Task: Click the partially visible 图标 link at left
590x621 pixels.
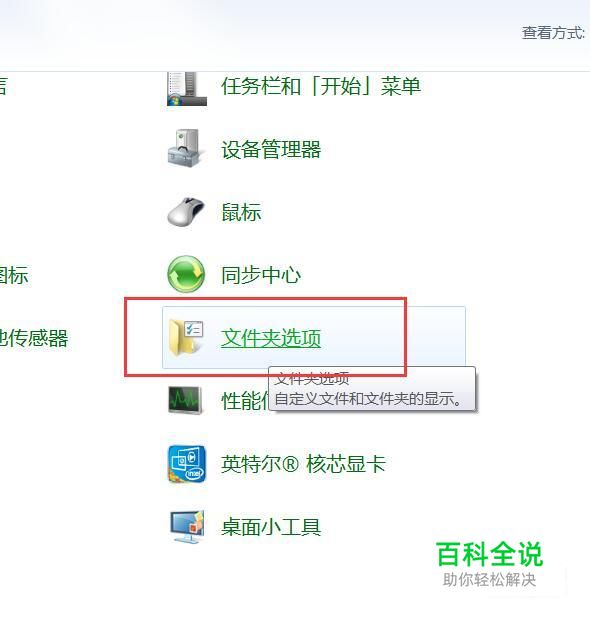Action: click(x=14, y=275)
